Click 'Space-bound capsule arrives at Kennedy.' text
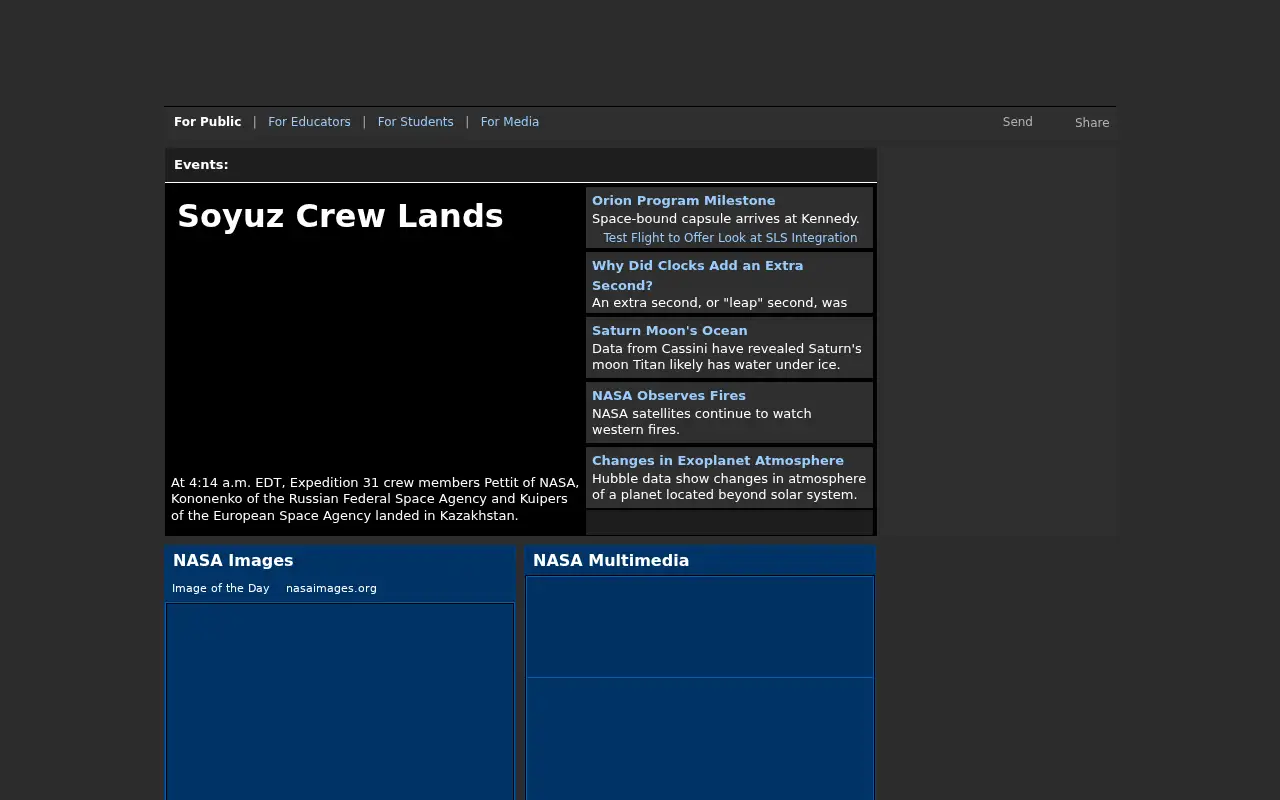This screenshot has height=800, width=1280. tap(725, 219)
